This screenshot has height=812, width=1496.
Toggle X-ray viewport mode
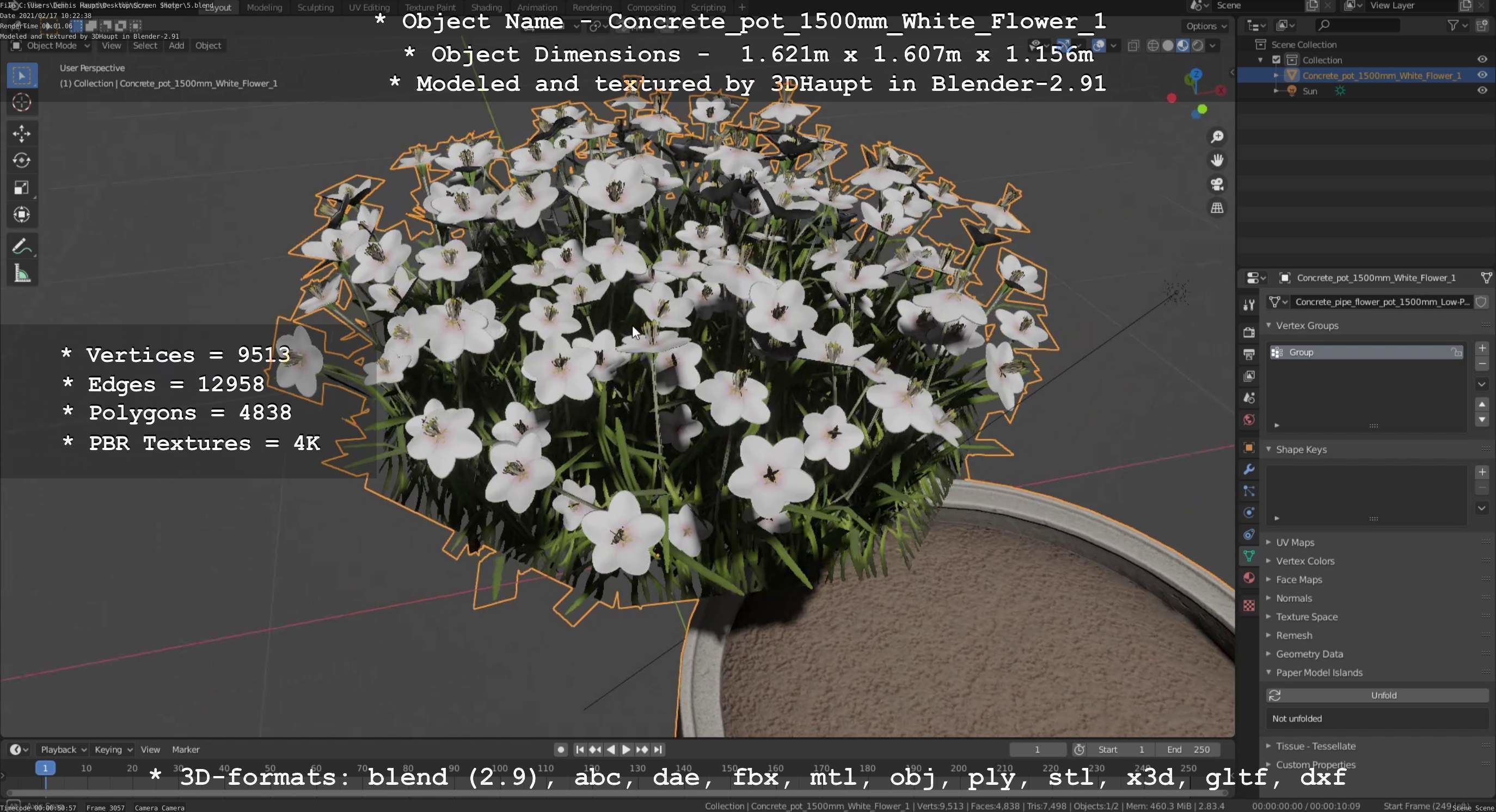pos(1133,46)
